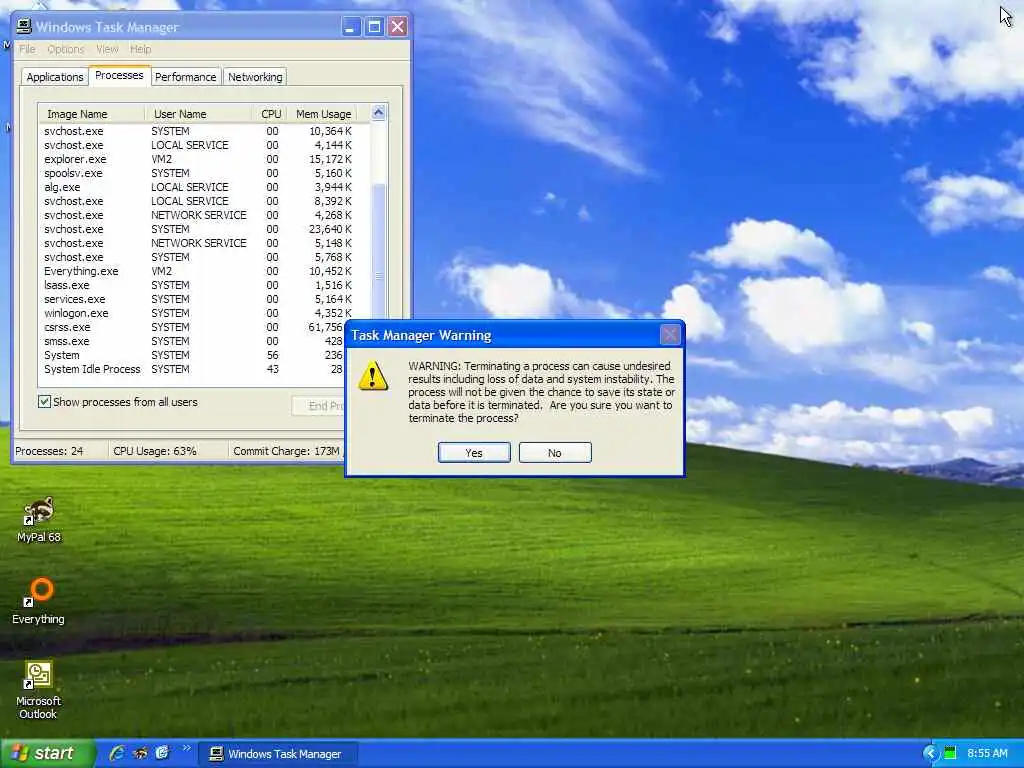Open the Help menu
This screenshot has height=768, width=1024.
click(x=140, y=49)
